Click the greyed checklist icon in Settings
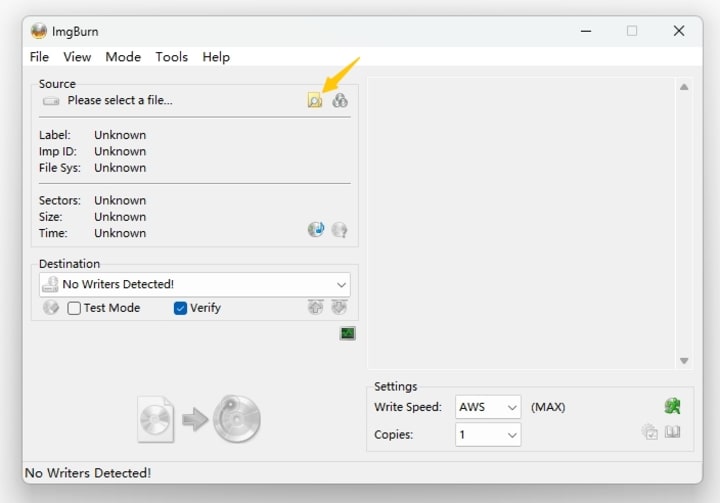Screen dimensions: 720x503 coord(649,432)
